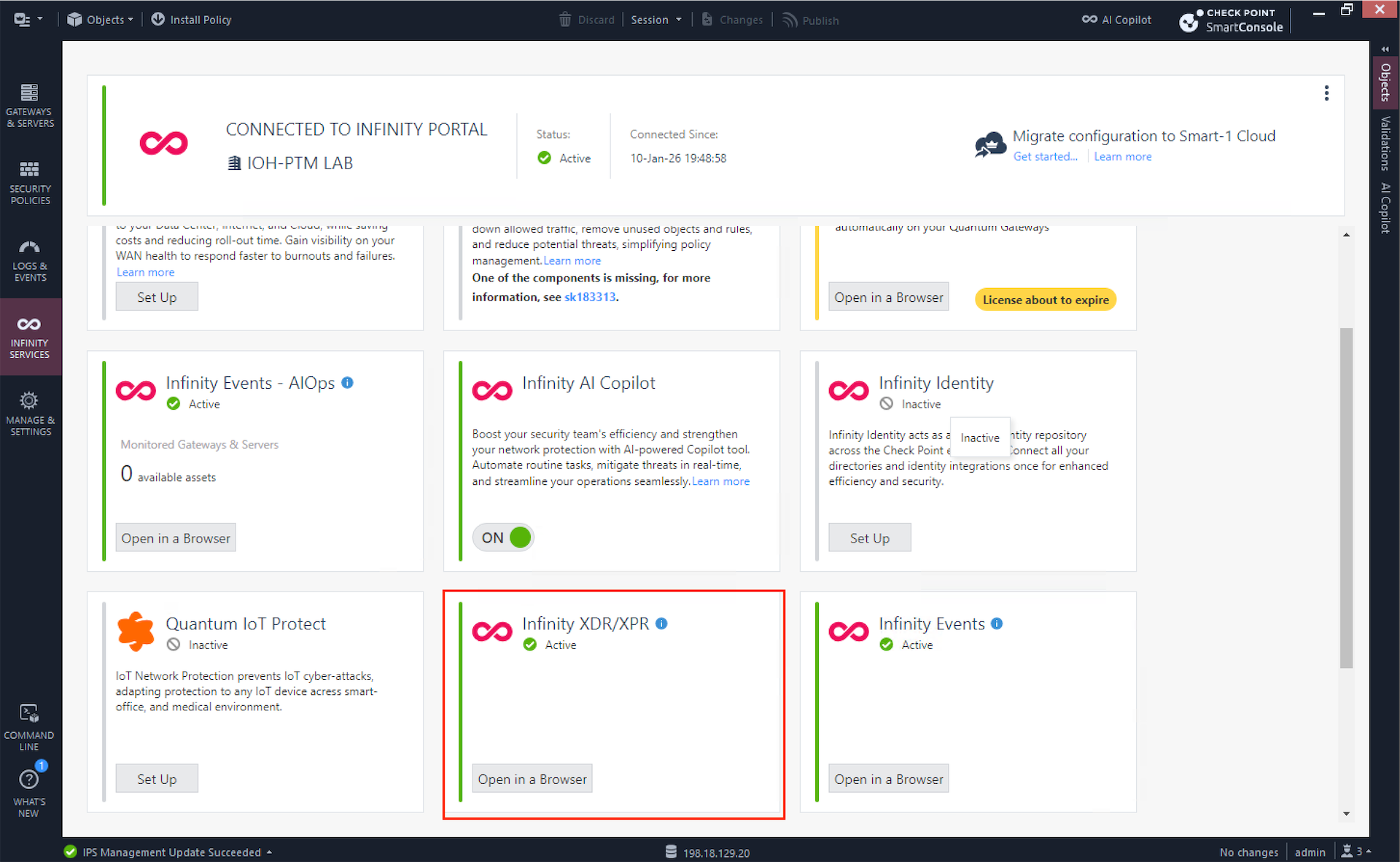1400x862 pixels.
Task: Open AI Copilot from top bar
Action: 1116,20
